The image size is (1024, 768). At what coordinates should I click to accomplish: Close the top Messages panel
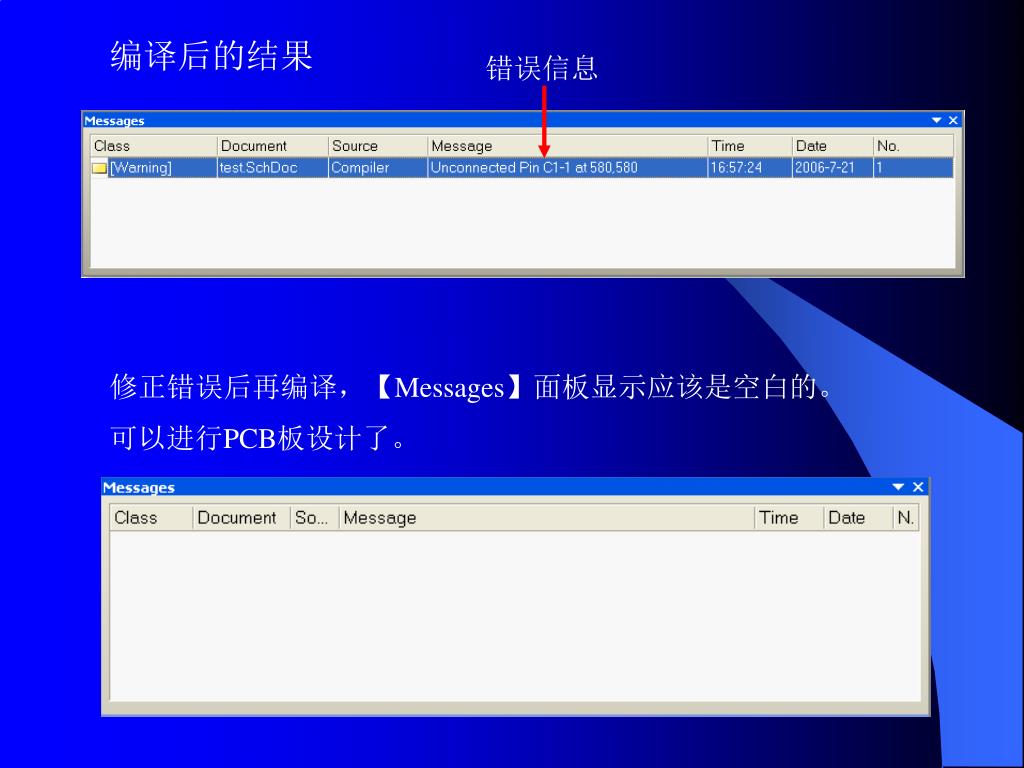click(x=953, y=120)
